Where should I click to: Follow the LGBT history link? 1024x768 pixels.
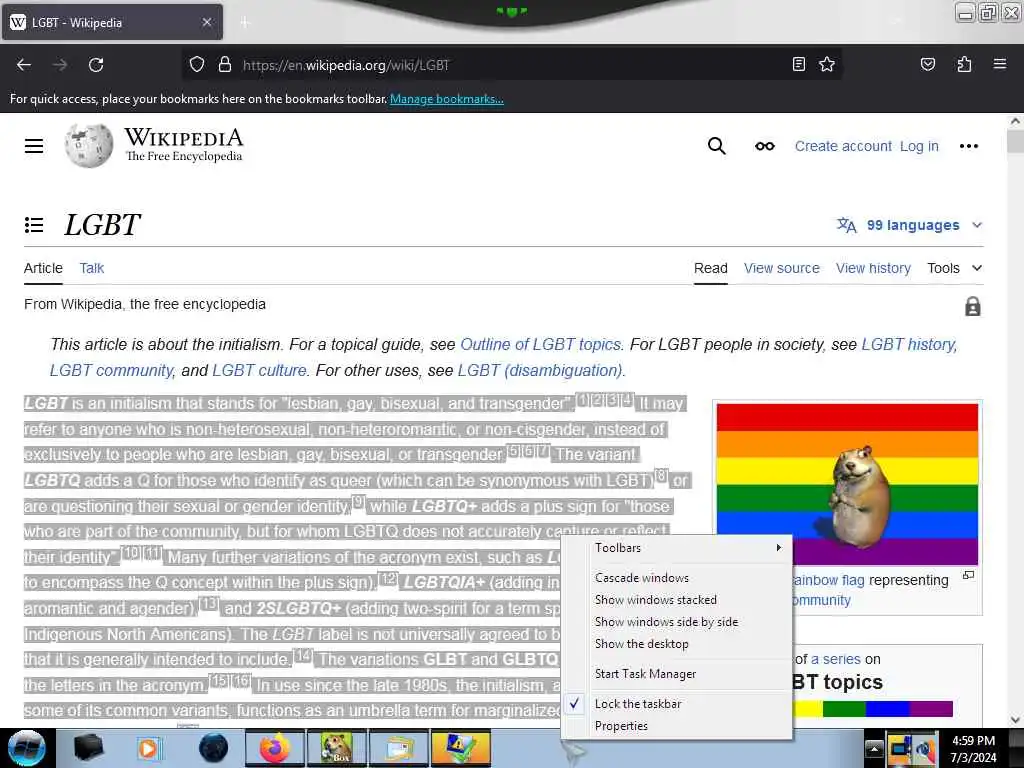(x=909, y=344)
